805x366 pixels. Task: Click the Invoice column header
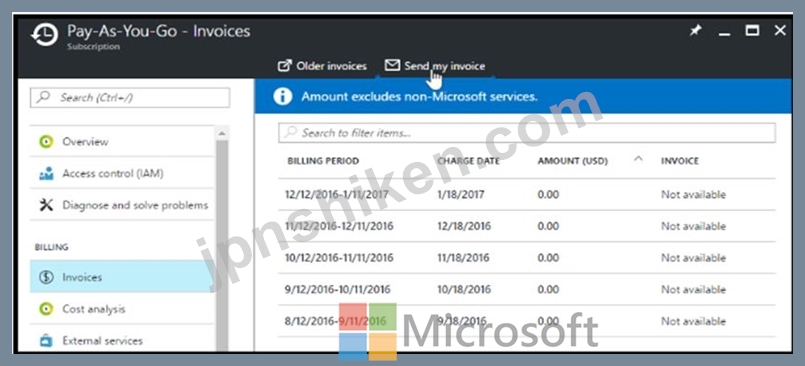[680, 161]
